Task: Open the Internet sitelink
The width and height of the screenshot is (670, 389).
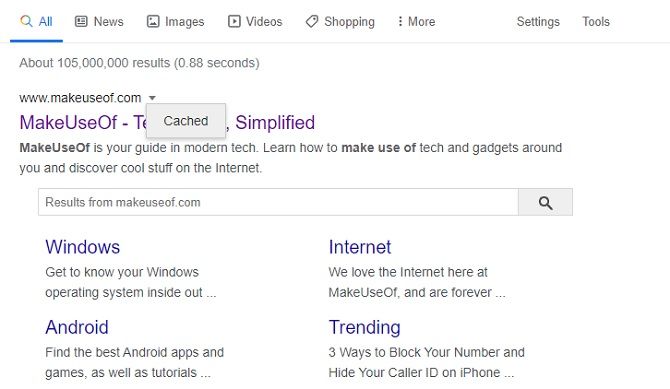Action: 360,247
